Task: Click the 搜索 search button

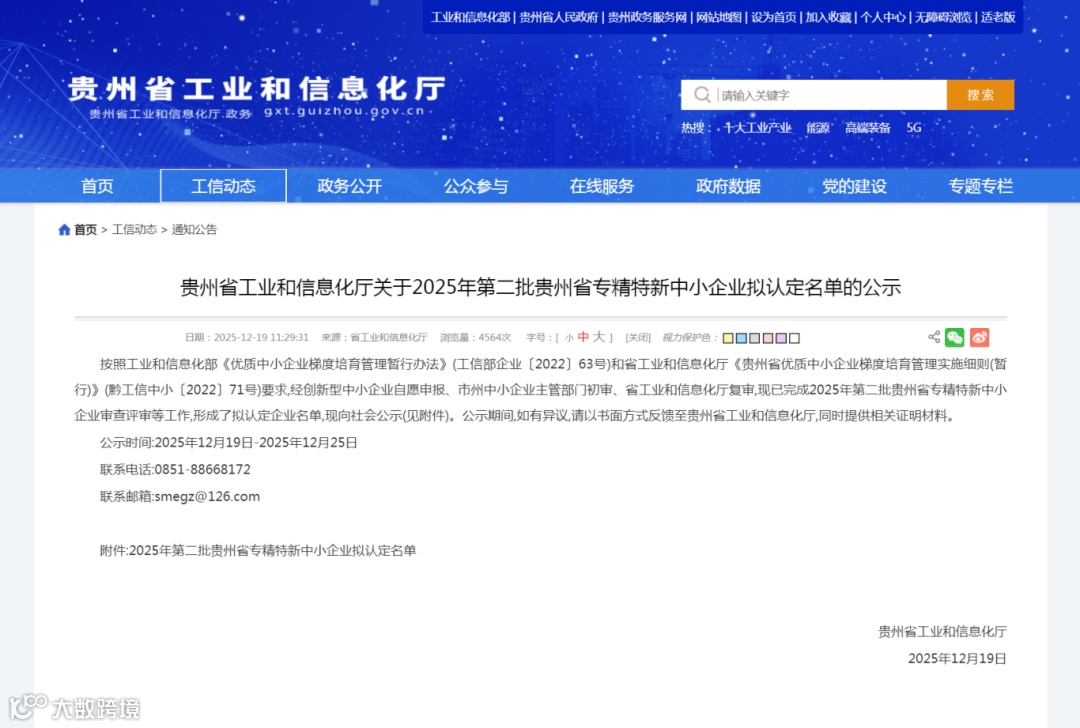Action: coord(980,93)
